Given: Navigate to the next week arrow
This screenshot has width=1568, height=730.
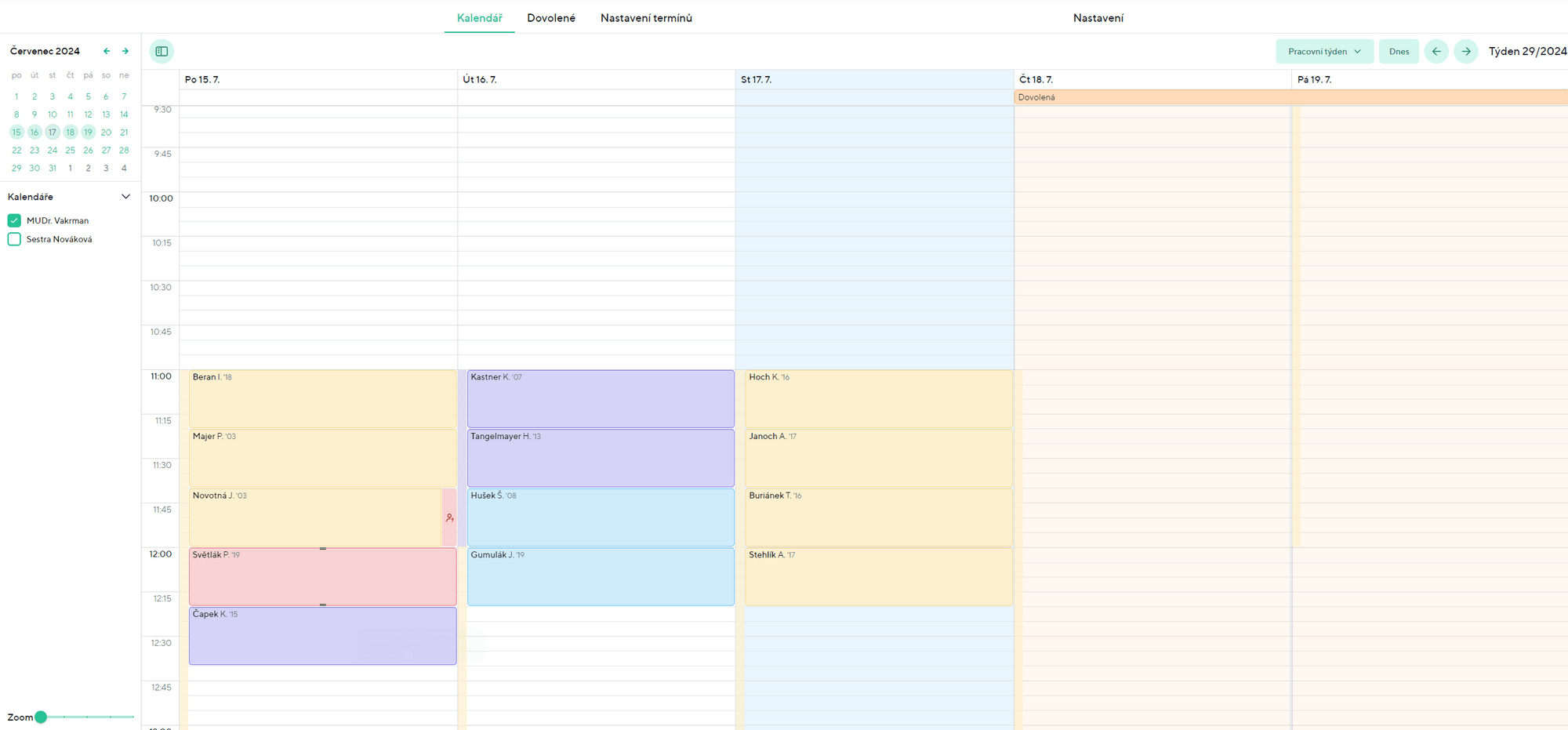Looking at the screenshot, I should (x=1465, y=52).
